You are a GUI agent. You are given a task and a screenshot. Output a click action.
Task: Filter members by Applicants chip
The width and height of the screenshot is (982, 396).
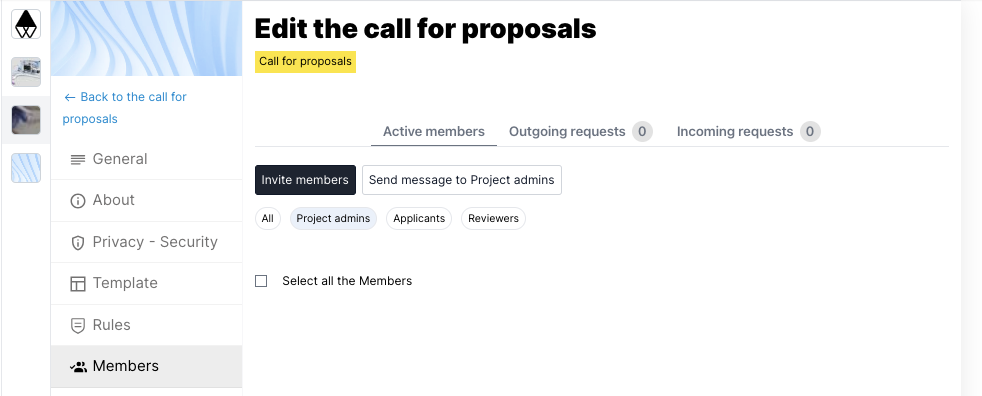419,219
